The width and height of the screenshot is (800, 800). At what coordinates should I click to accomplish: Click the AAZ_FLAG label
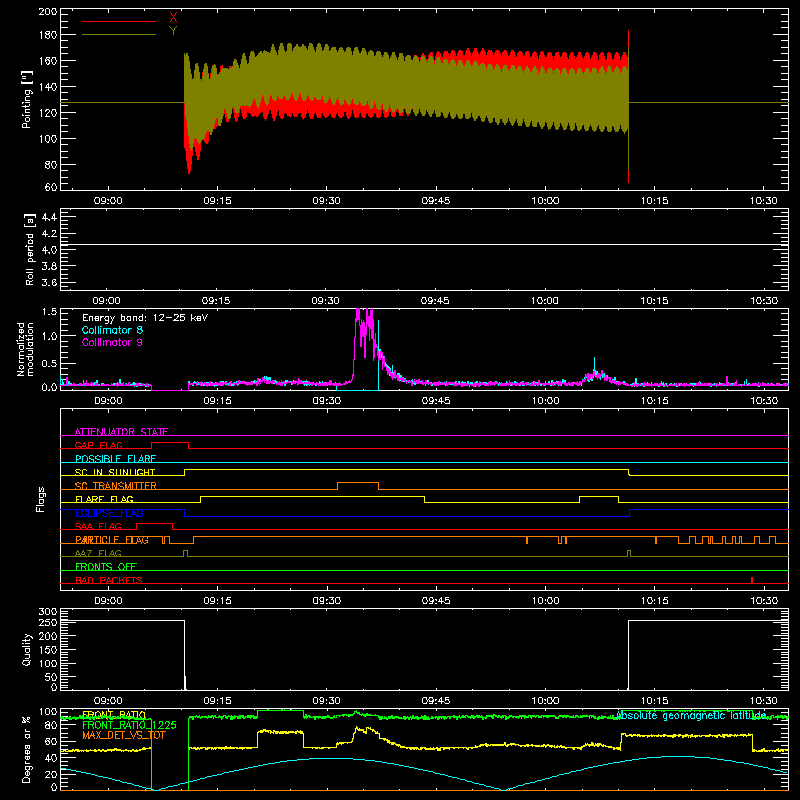pyautogui.click(x=98, y=553)
